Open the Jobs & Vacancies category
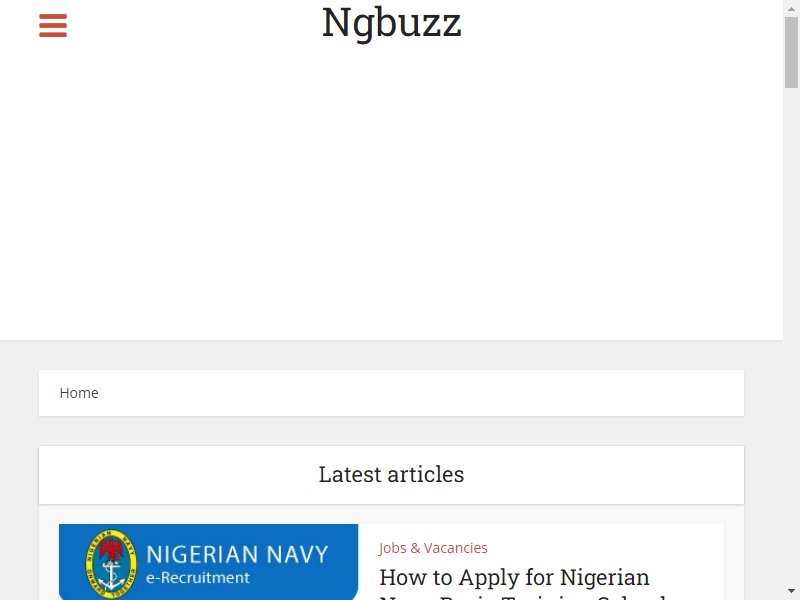Image resolution: width=800 pixels, height=600 pixels. coord(433,548)
